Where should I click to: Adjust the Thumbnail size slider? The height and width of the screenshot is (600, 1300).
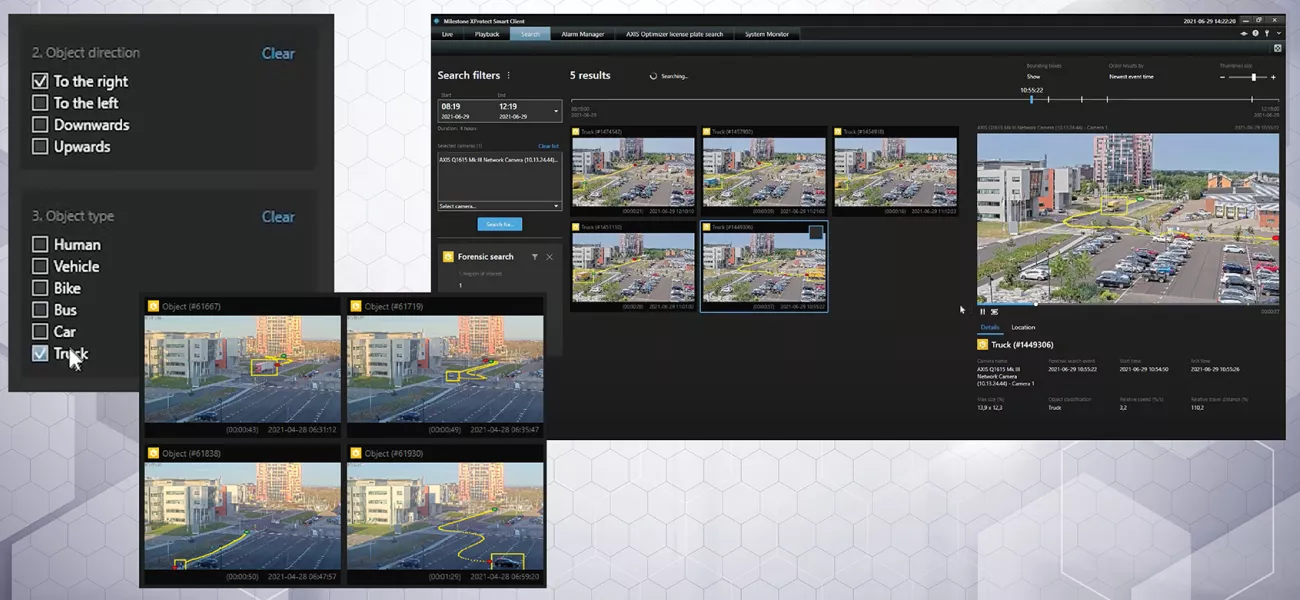[1252, 76]
